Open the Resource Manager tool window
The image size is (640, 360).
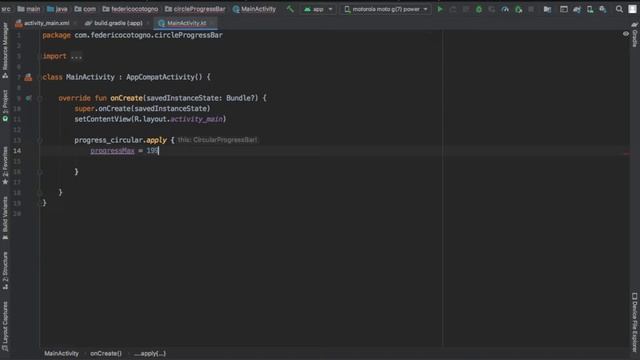point(5,51)
